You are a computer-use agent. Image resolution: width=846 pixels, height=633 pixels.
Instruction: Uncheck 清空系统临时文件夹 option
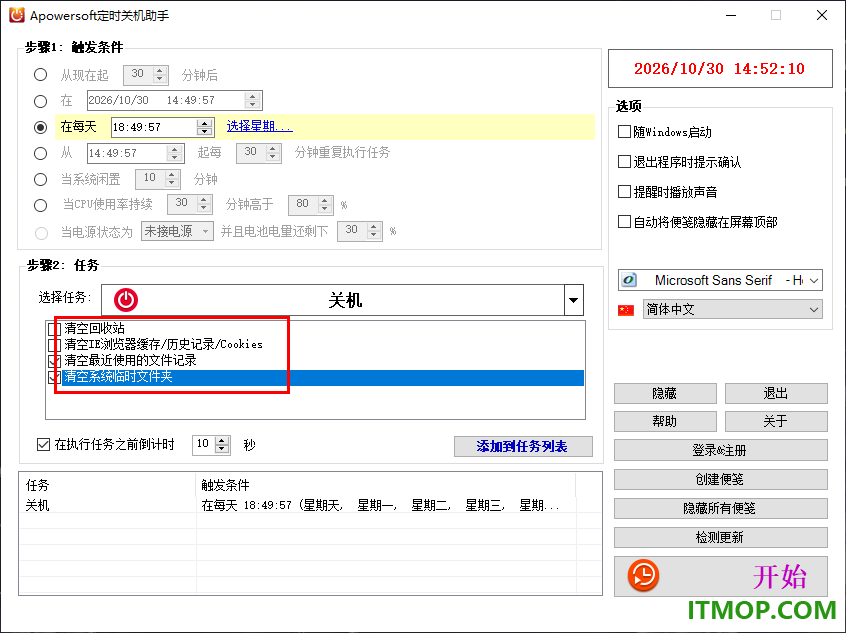54,377
